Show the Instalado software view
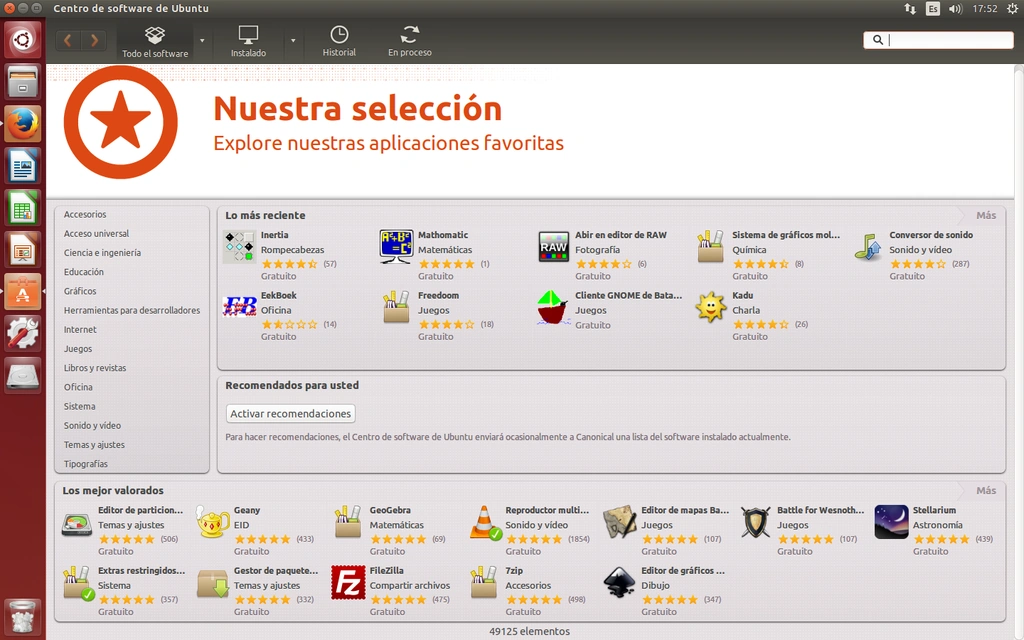Screen dimensions: 1024x640 click(248, 42)
